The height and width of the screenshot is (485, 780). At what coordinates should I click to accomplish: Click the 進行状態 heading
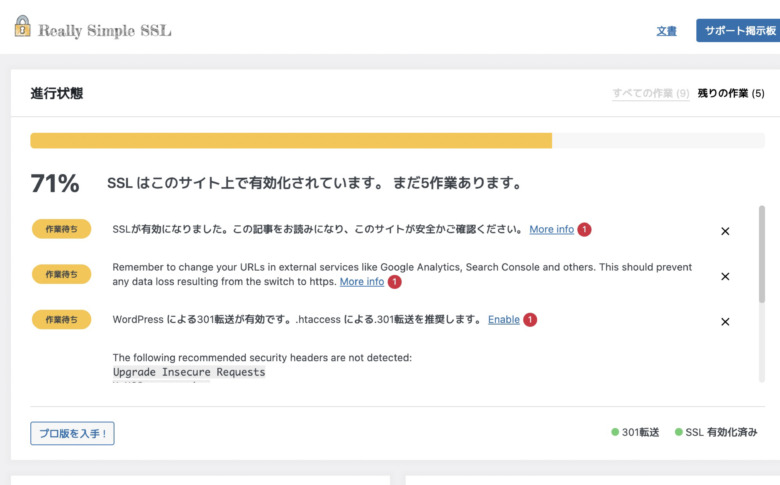[57, 93]
